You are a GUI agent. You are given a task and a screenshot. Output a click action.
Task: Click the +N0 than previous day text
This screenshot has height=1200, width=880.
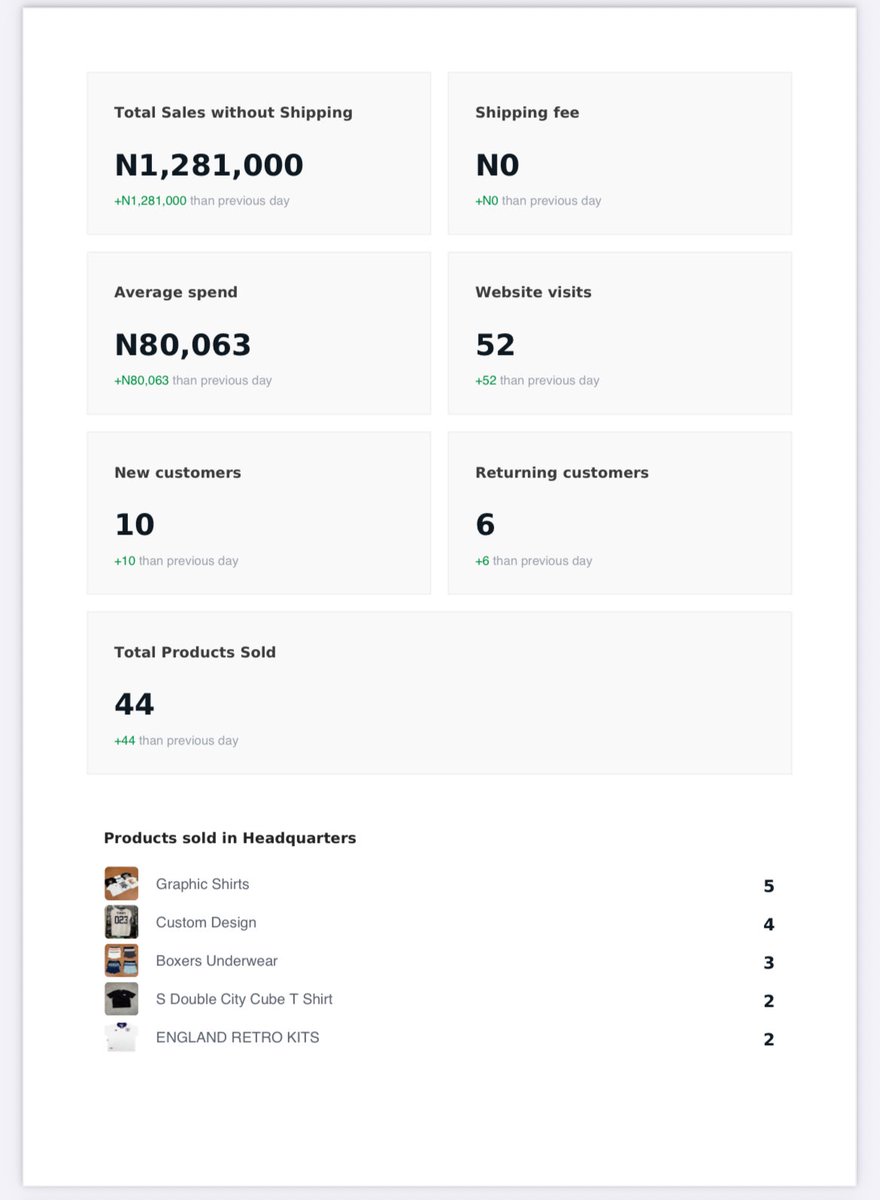538,200
